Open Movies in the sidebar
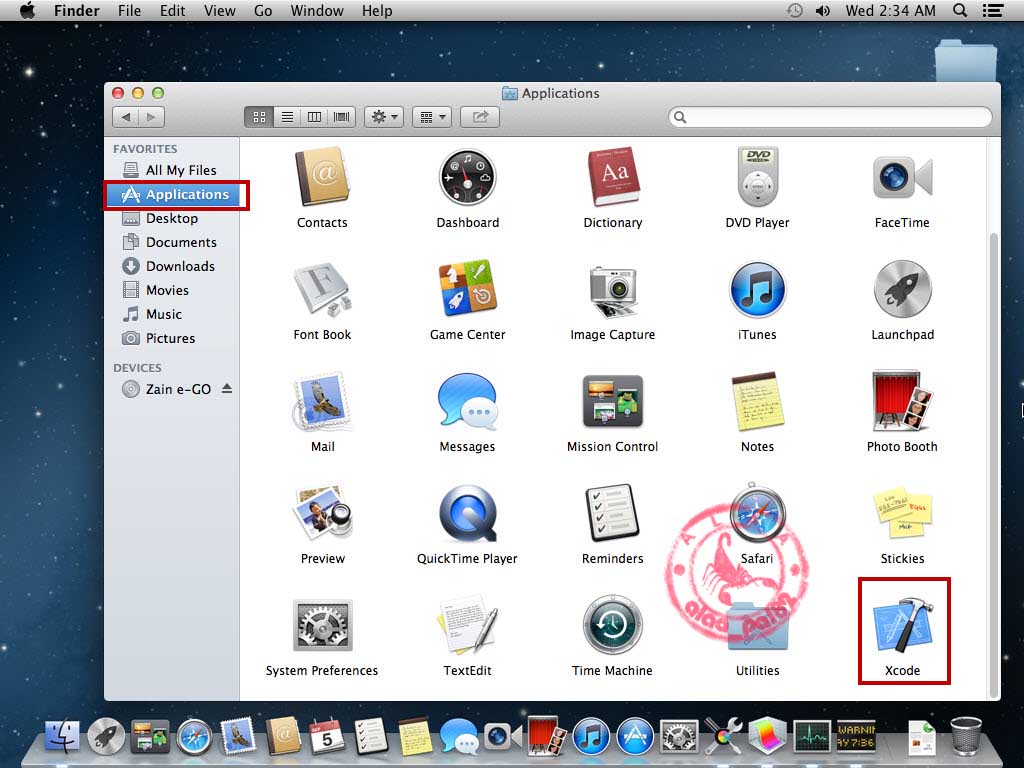Screen dimensions: 1024x768 coord(171,290)
